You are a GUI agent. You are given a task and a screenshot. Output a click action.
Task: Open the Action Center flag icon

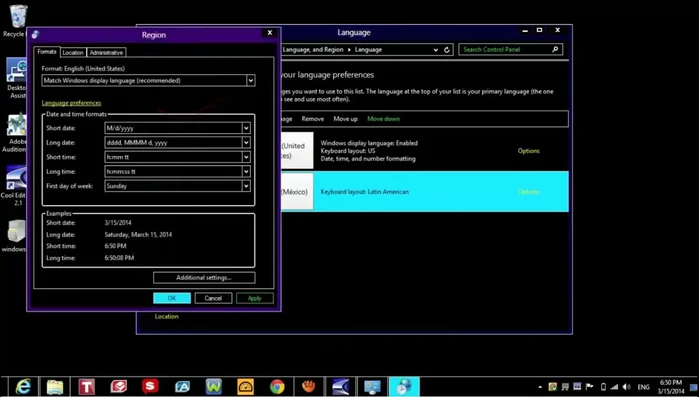(x=589, y=387)
